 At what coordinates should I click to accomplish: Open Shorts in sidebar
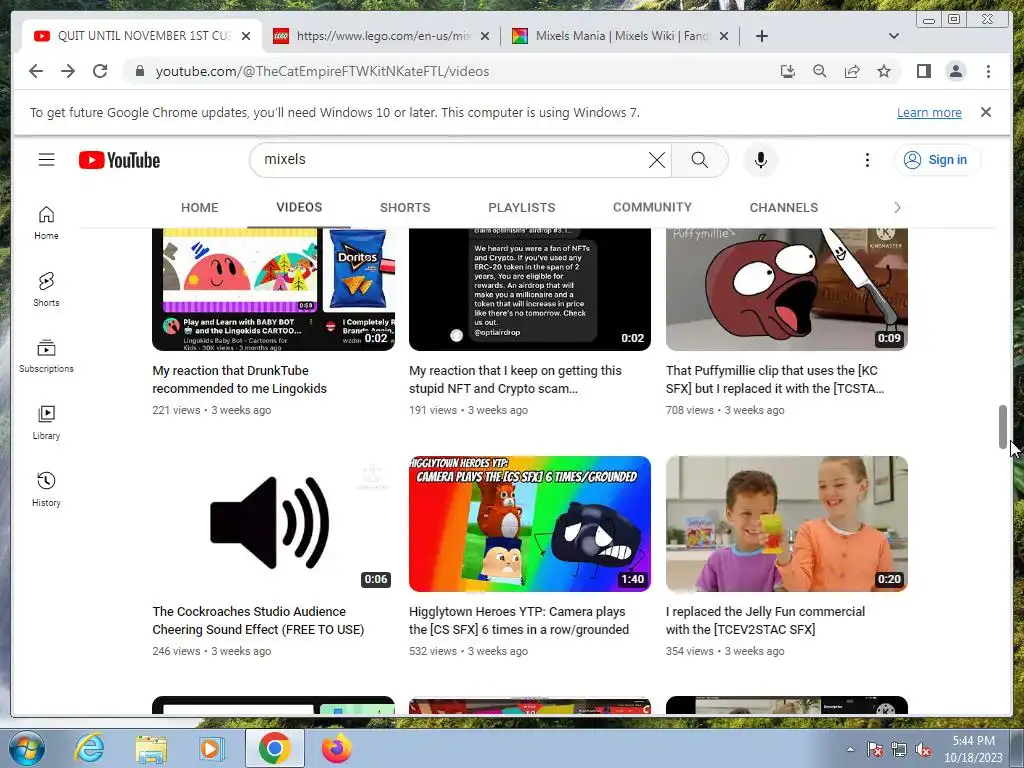click(46, 289)
